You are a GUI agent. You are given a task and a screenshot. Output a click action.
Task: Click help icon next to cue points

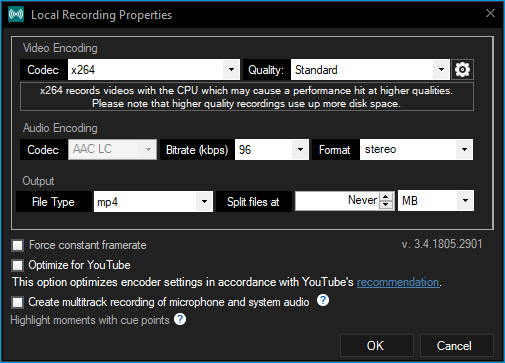[x=180, y=319]
